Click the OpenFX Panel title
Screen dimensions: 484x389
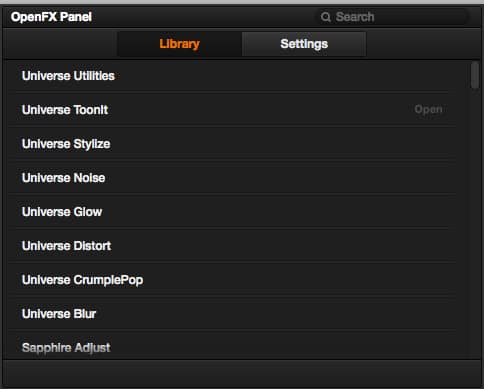tap(51, 17)
